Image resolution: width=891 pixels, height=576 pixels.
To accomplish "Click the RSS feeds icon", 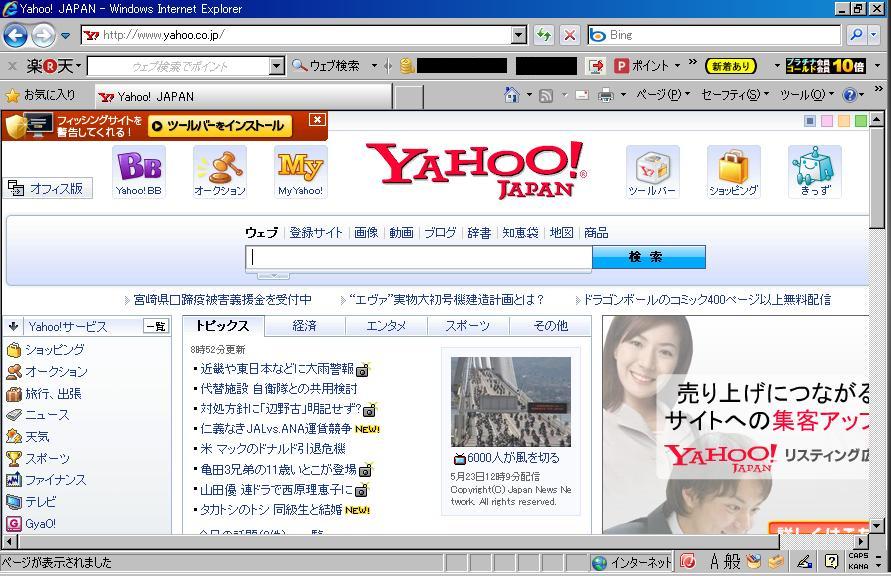I will (x=546, y=95).
